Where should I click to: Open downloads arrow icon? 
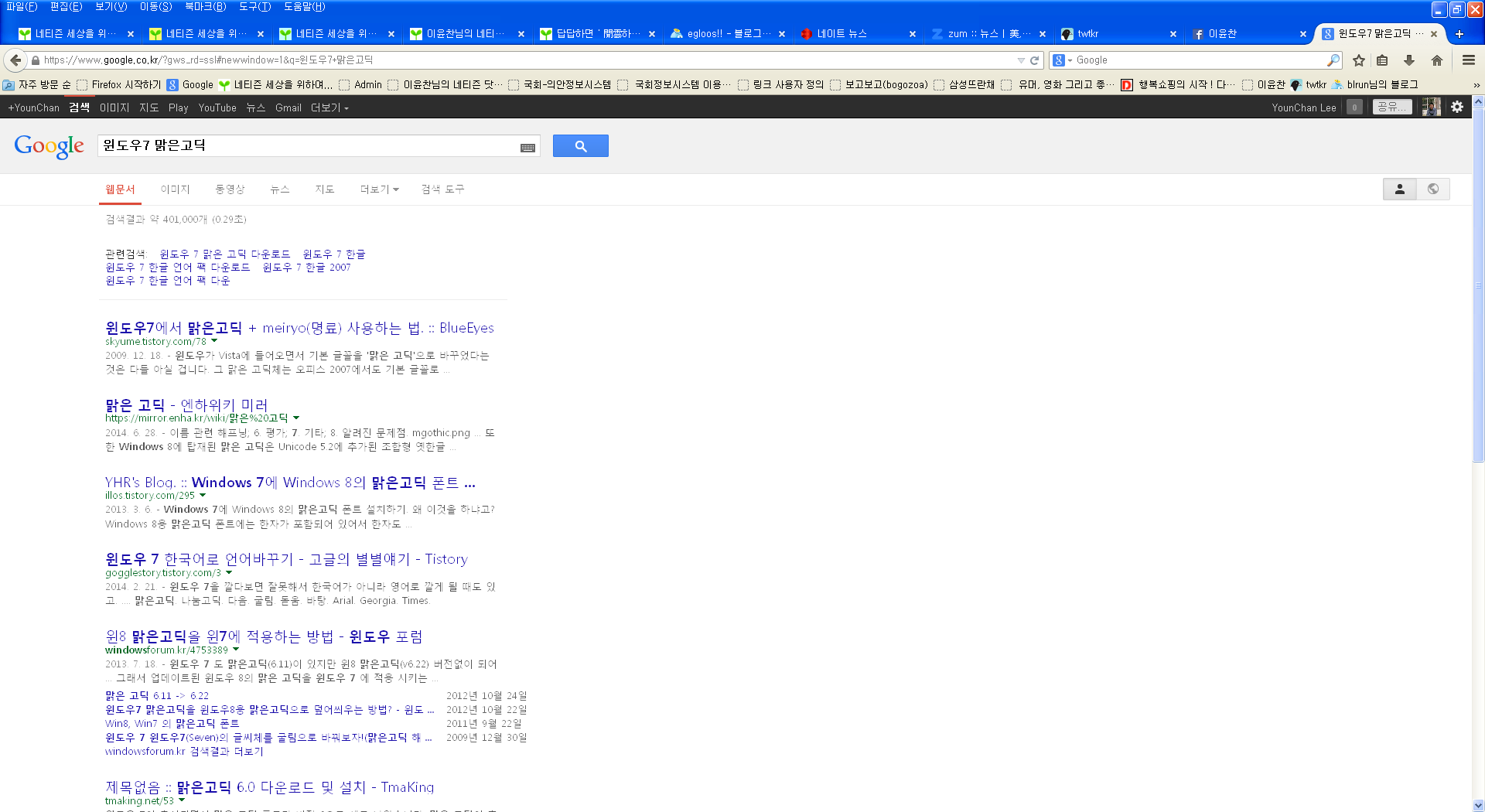[1409, 60]
